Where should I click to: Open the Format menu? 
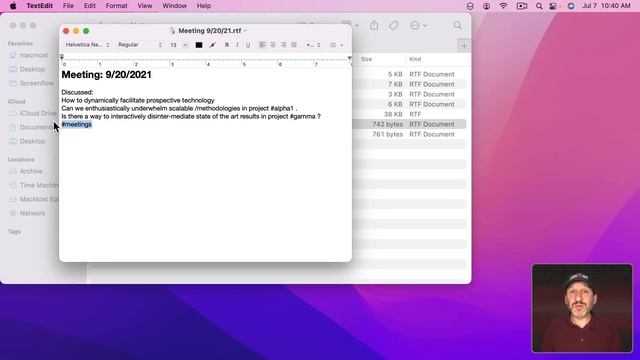pos(116,6)
